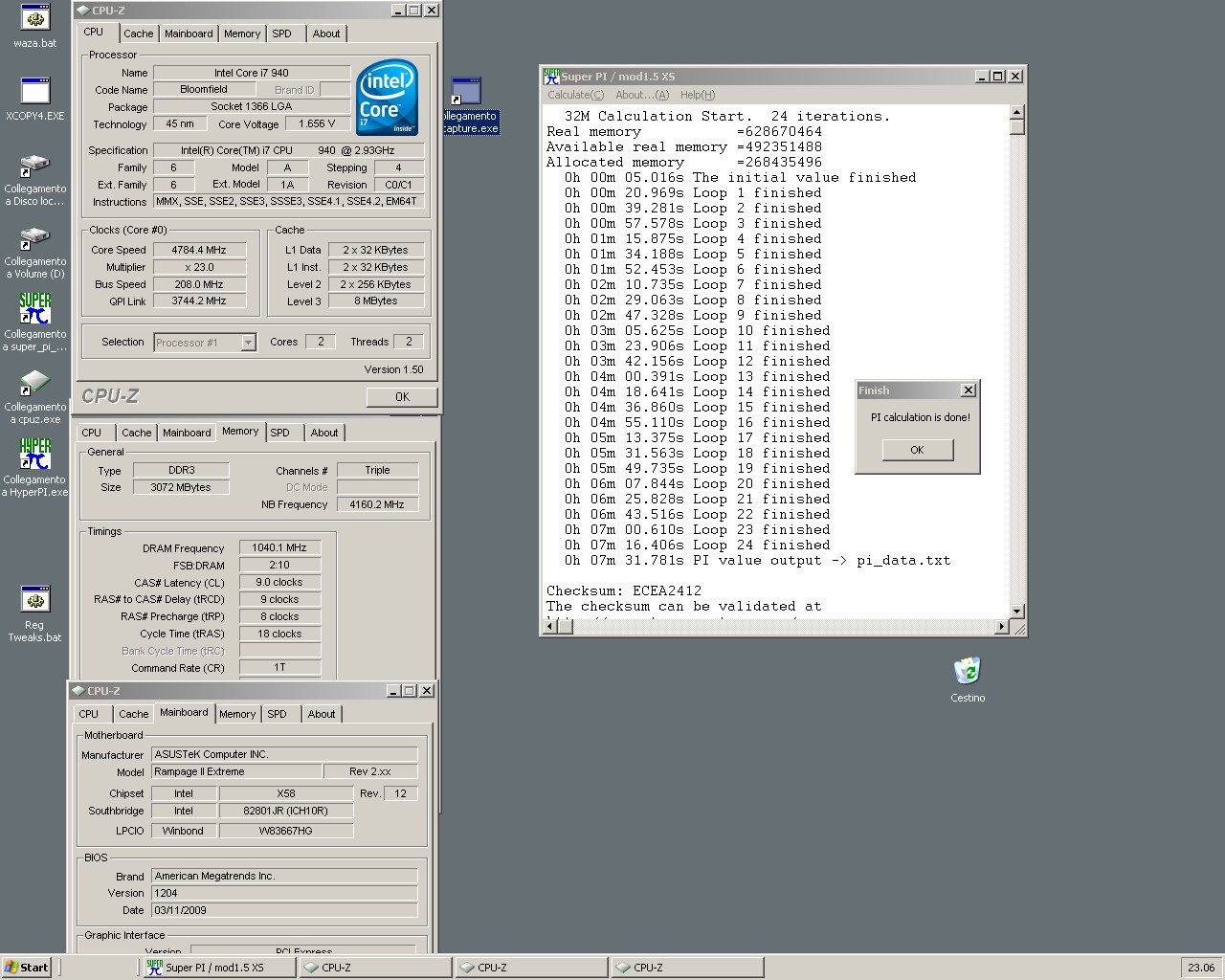Open the Start menu
The image size is (1225, 980).
coord(26,968)
